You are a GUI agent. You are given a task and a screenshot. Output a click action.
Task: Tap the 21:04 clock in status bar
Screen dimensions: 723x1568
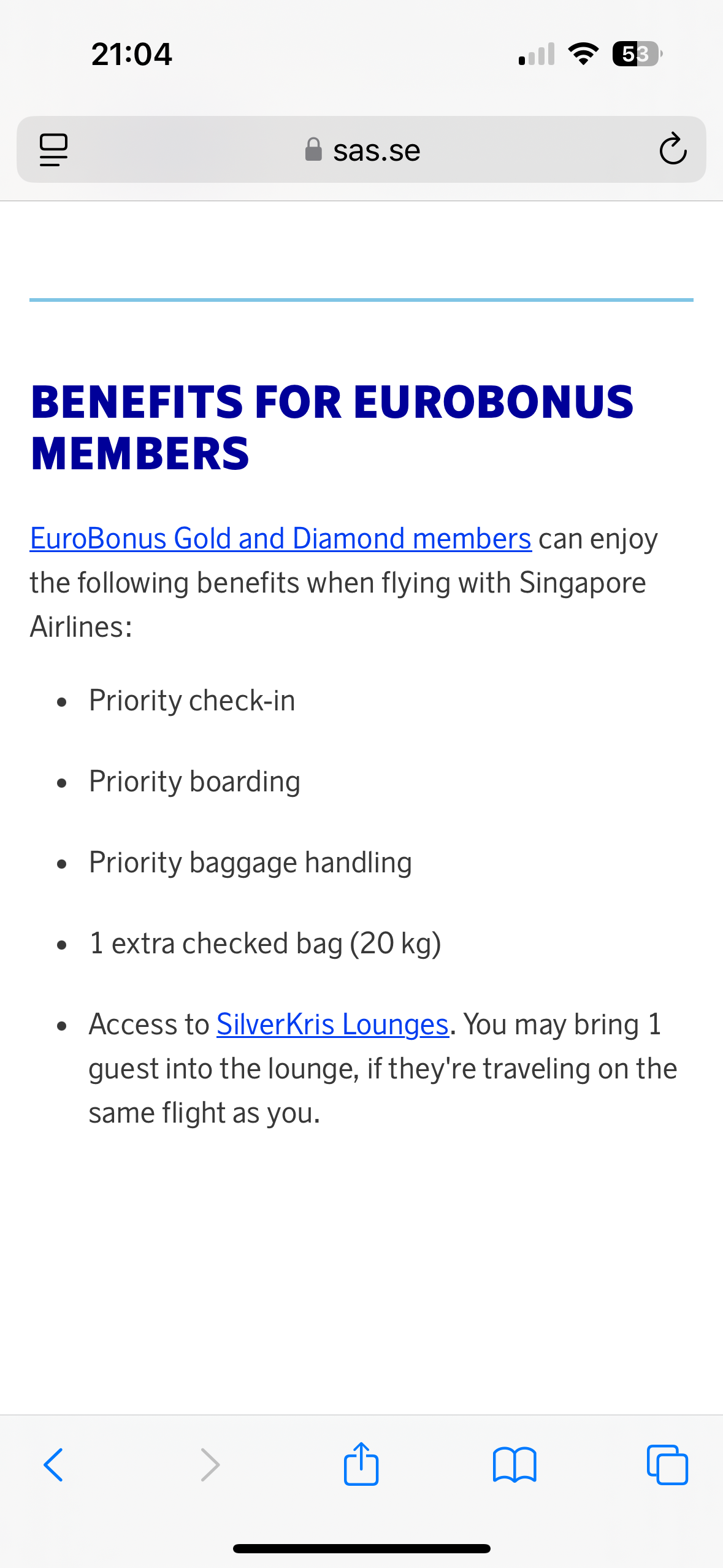pyautogui.click(x=132, y=54)
